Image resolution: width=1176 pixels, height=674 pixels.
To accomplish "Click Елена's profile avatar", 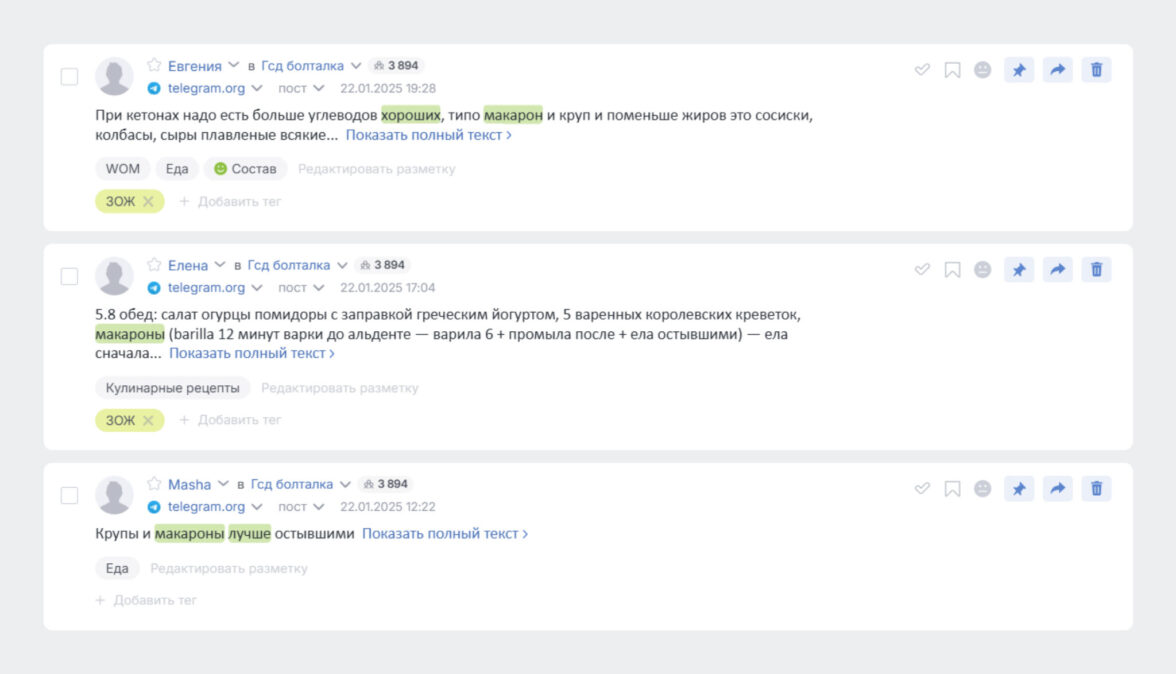I will [x=114, y=275].
